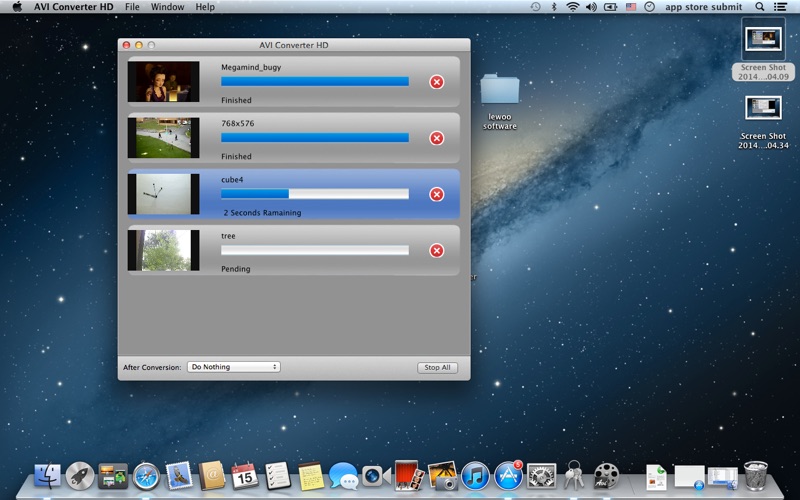Open the Time Machine menu bar icon
800x500 pixels.
click(535, 7)
